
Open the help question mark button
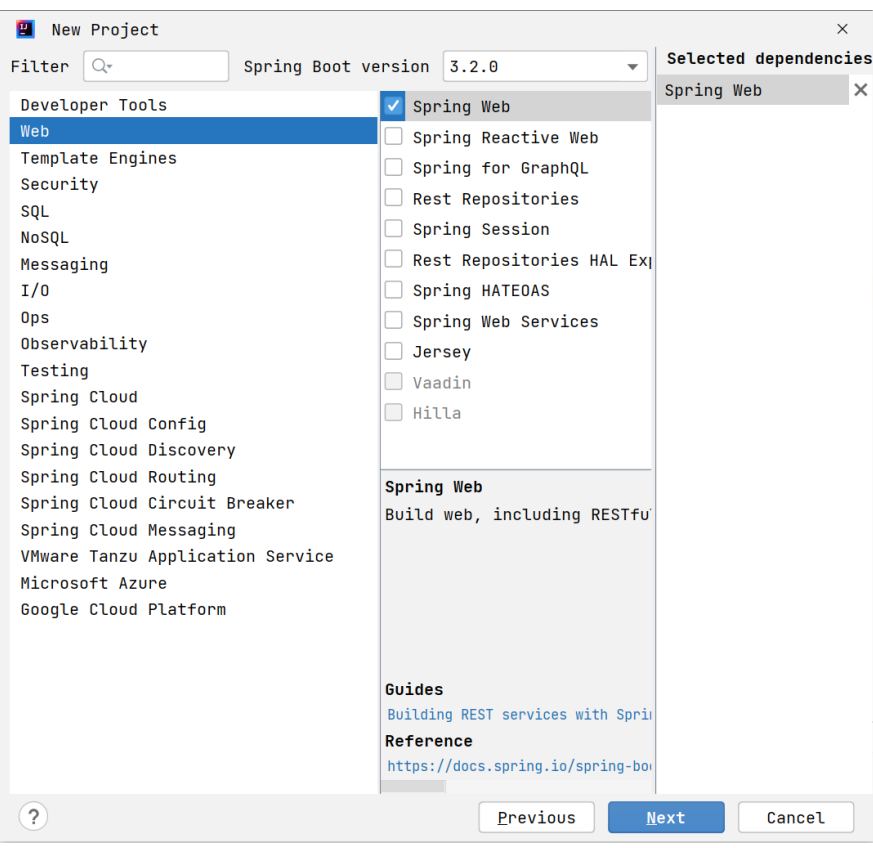point(33,817)
